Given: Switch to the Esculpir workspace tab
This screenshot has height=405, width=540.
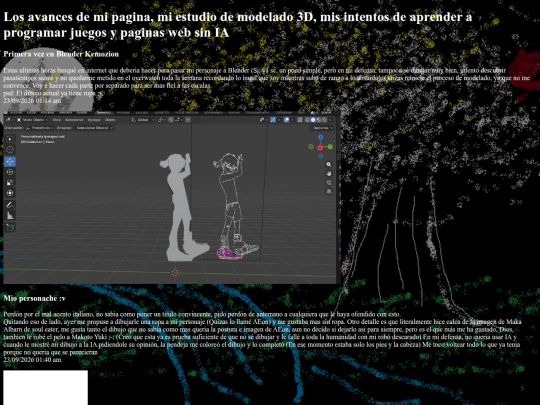Looking at the screenshot, I should (x=142, y=112).
